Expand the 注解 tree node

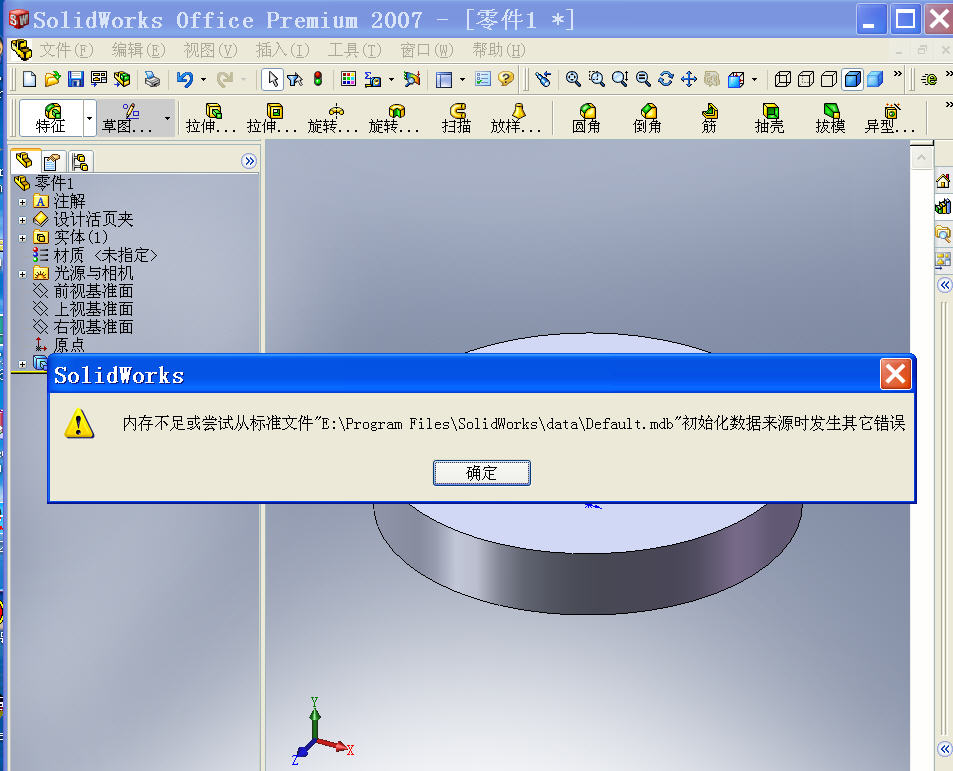click(x=22, y=202)
